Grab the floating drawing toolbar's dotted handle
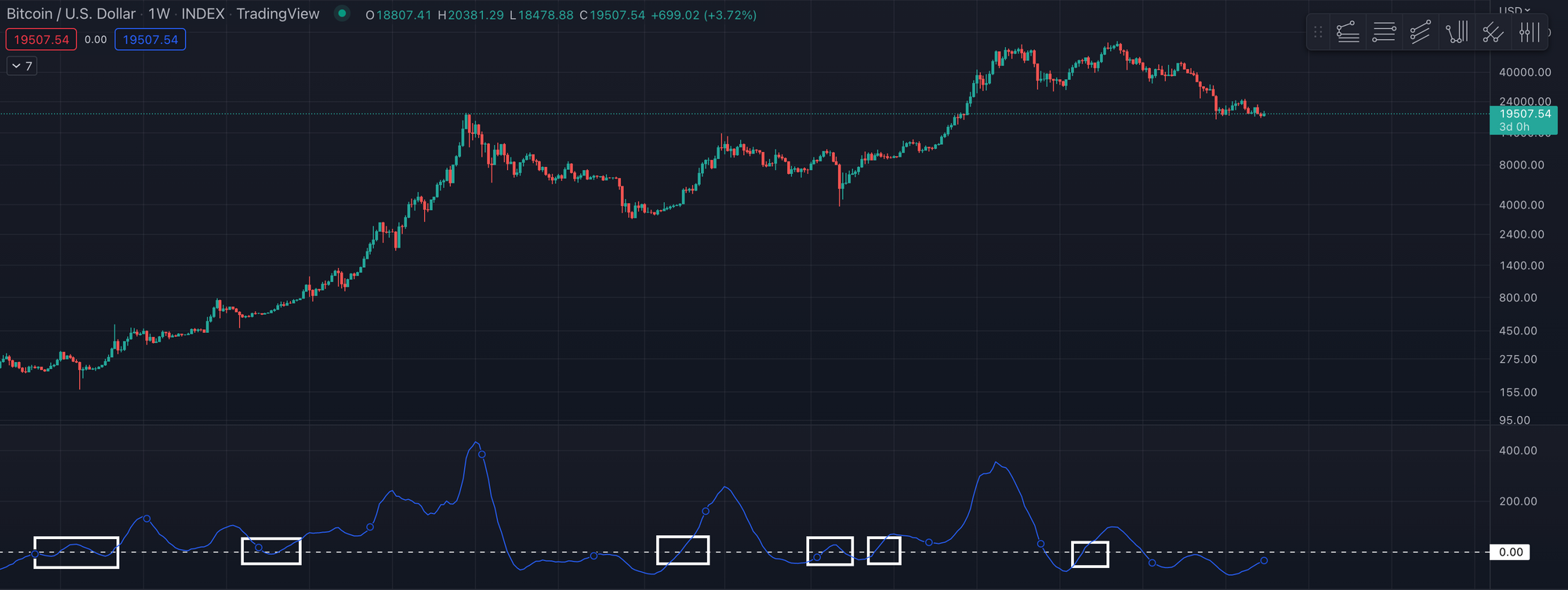Viewport: 1568px width, 590px height. point(1318,32)
